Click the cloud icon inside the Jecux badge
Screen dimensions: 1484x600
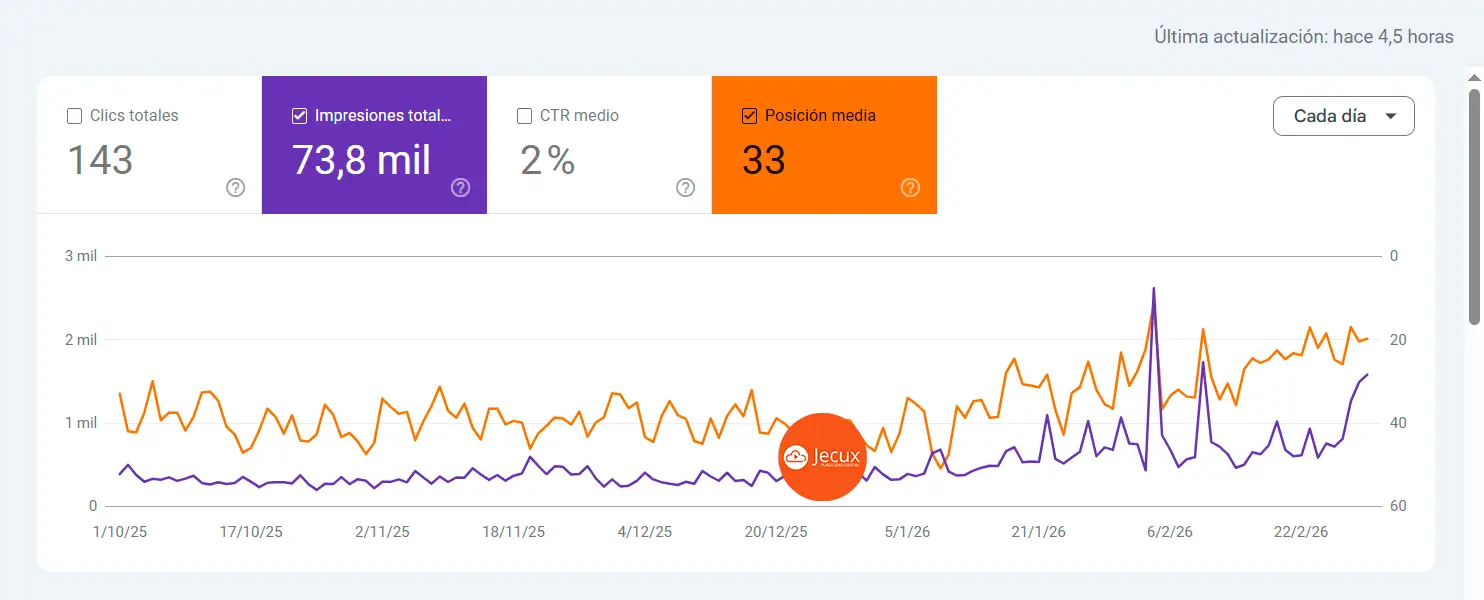coord(797,455)
